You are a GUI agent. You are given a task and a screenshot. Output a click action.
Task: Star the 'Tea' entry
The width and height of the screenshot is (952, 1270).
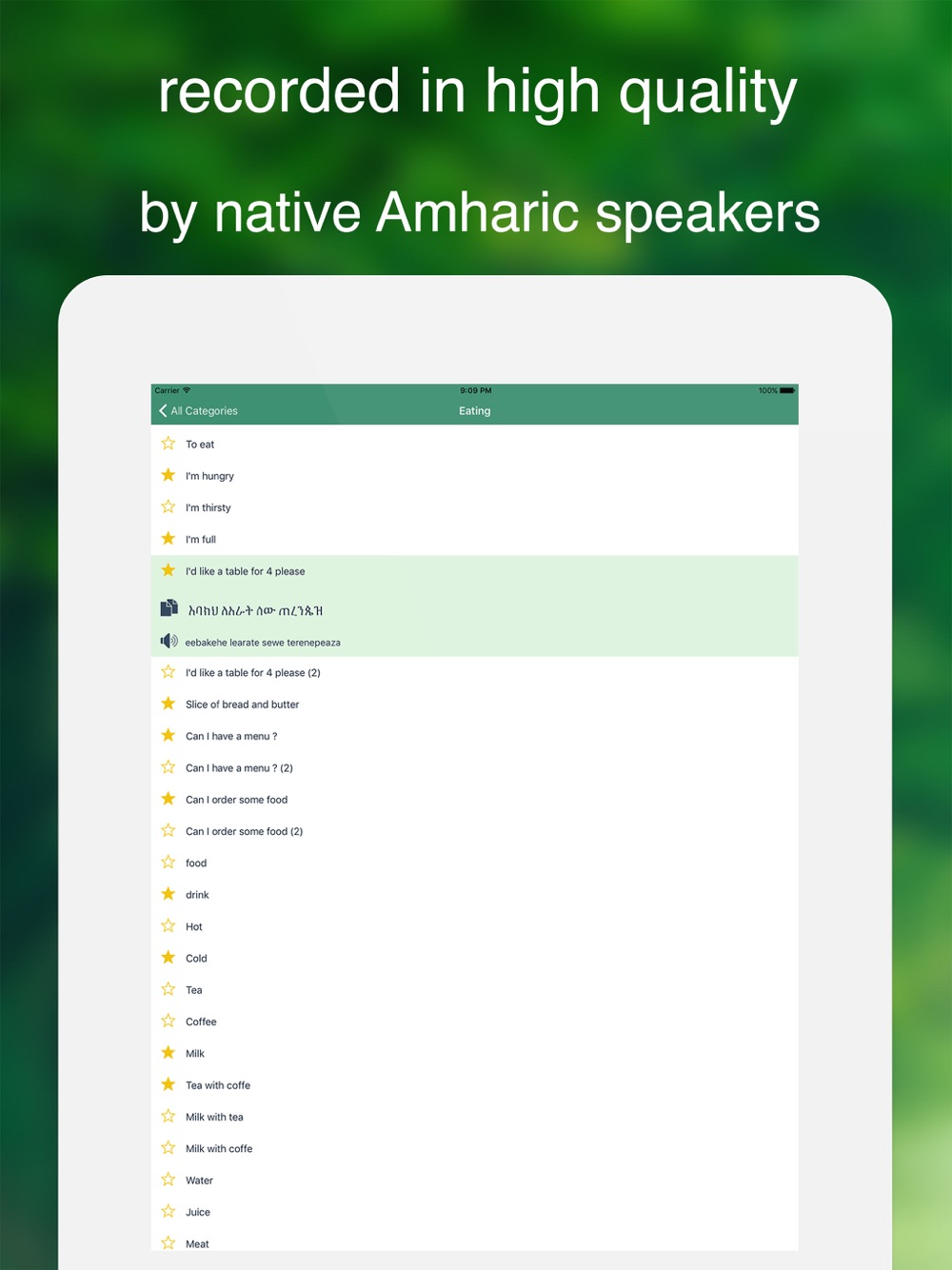tap(169, 989)
